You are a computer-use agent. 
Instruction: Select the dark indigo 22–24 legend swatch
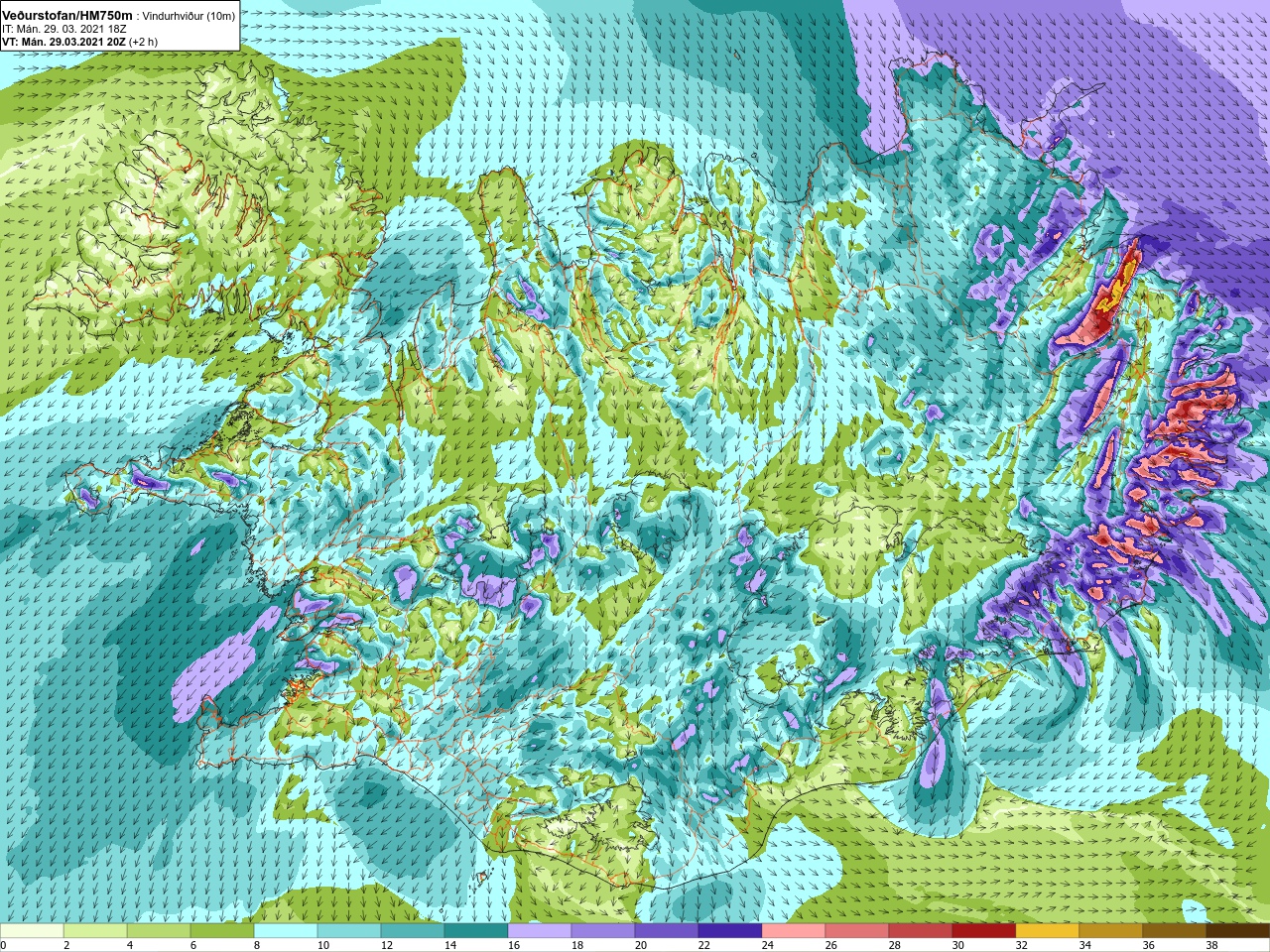pyautogui.click(x=730, y=932)
